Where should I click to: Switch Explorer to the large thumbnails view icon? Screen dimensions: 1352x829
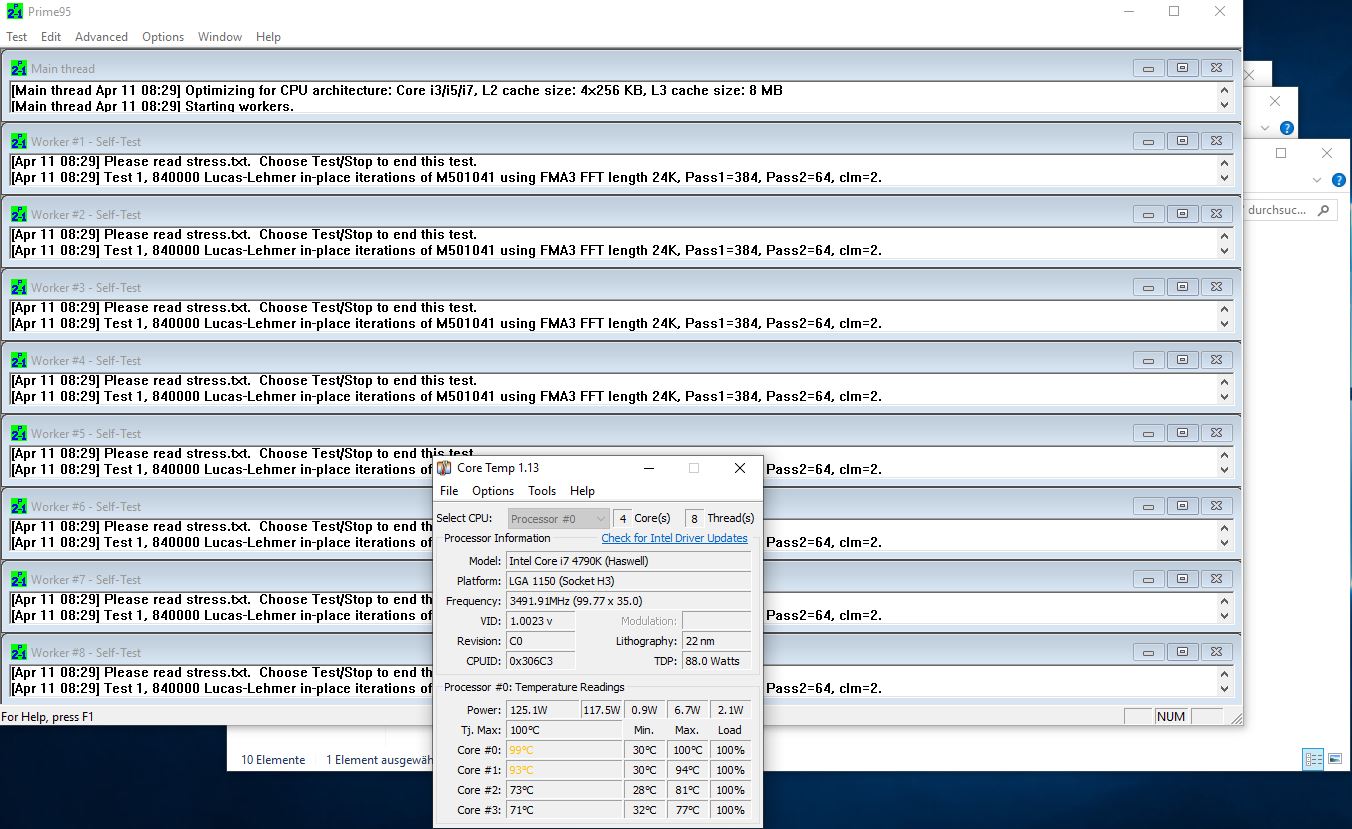point(1335,759)
